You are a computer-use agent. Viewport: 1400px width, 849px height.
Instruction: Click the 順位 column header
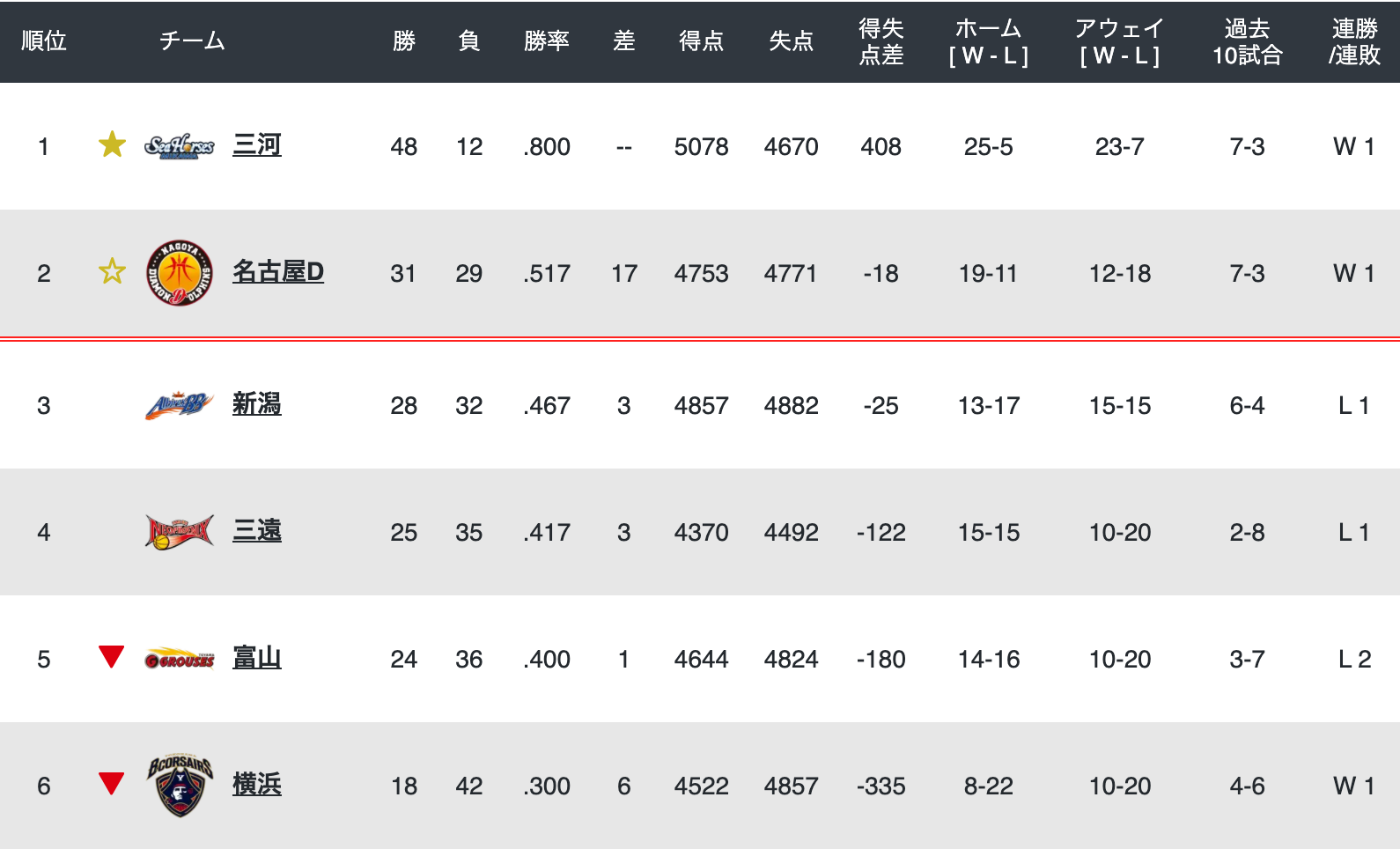pyautogui.click(x=44, y=41)
